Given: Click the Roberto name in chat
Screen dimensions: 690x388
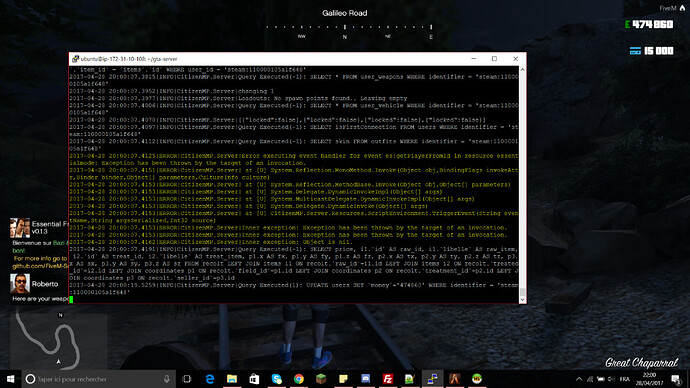Looking at the screenshot, I should click(45, 284).
